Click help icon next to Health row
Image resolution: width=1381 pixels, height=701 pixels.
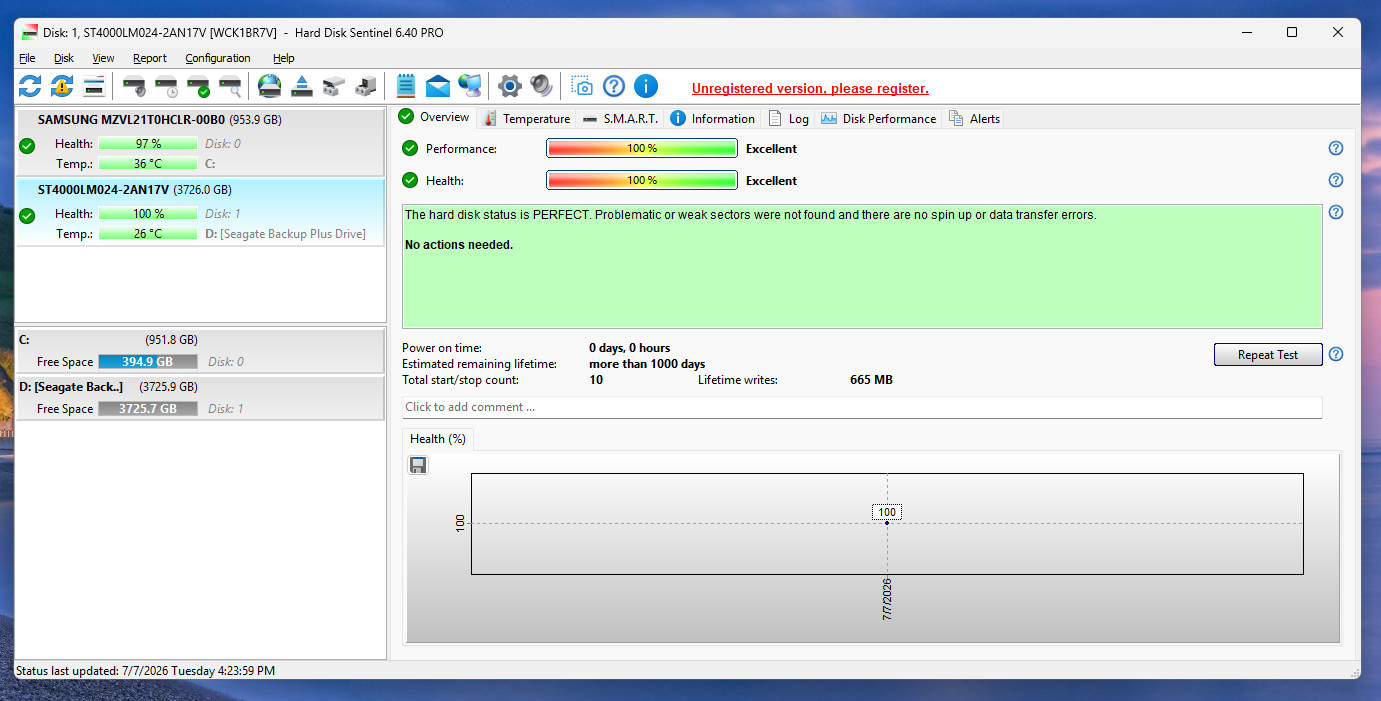pyautogui.click(x=1336, y=180)
